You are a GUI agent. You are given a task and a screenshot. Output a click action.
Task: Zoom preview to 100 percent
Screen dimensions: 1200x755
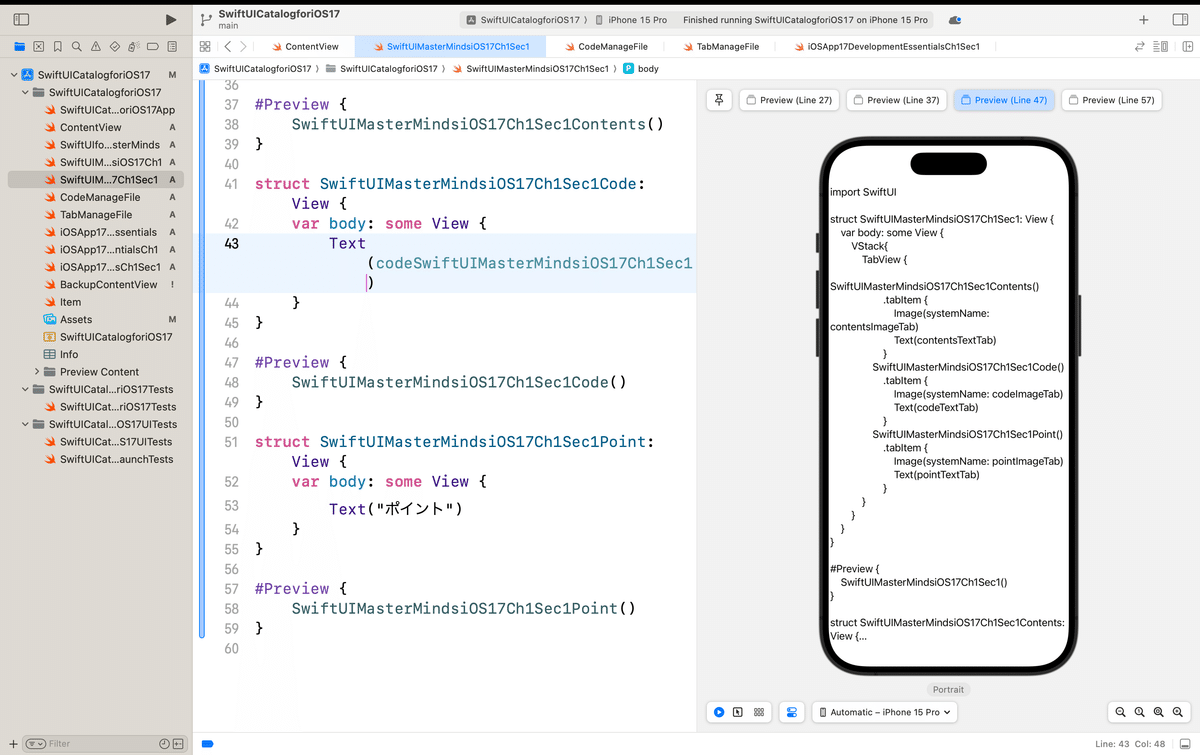tap(1139, 712)
